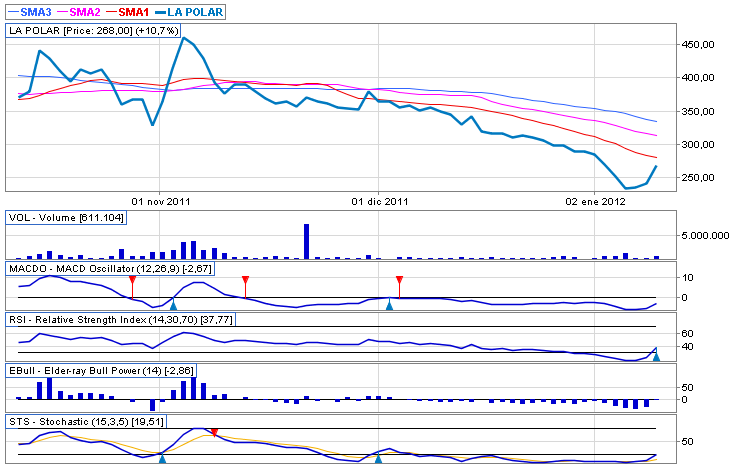Click the 01 dic 2011 date label

click(379, 201)
